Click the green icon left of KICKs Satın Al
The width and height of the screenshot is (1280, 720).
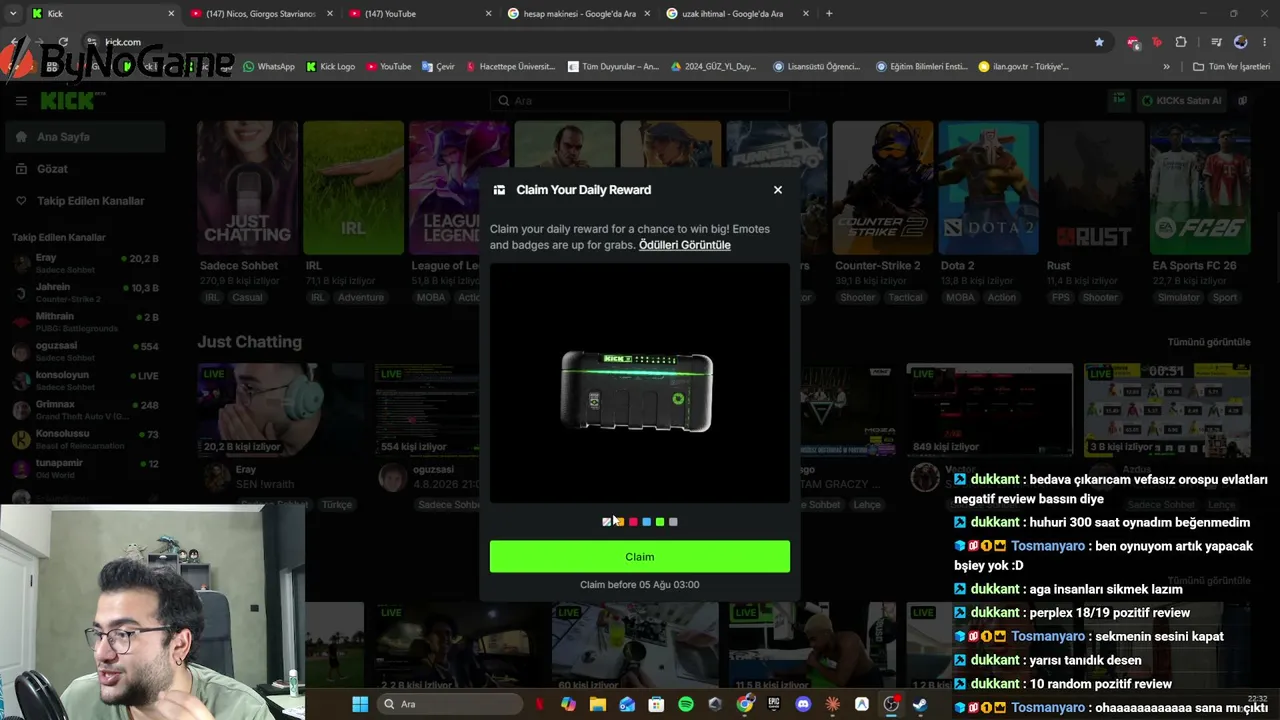1119,100
